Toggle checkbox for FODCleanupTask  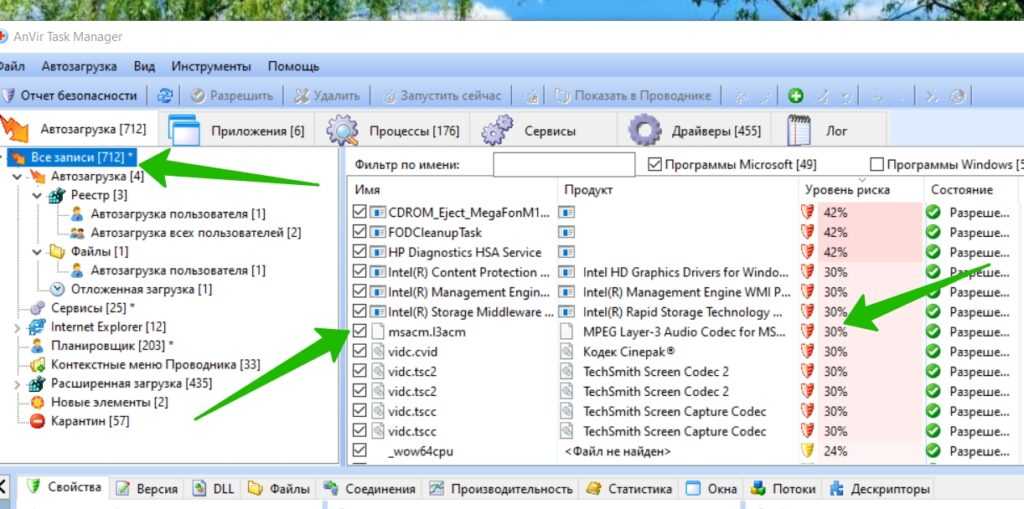pos(359,232)
